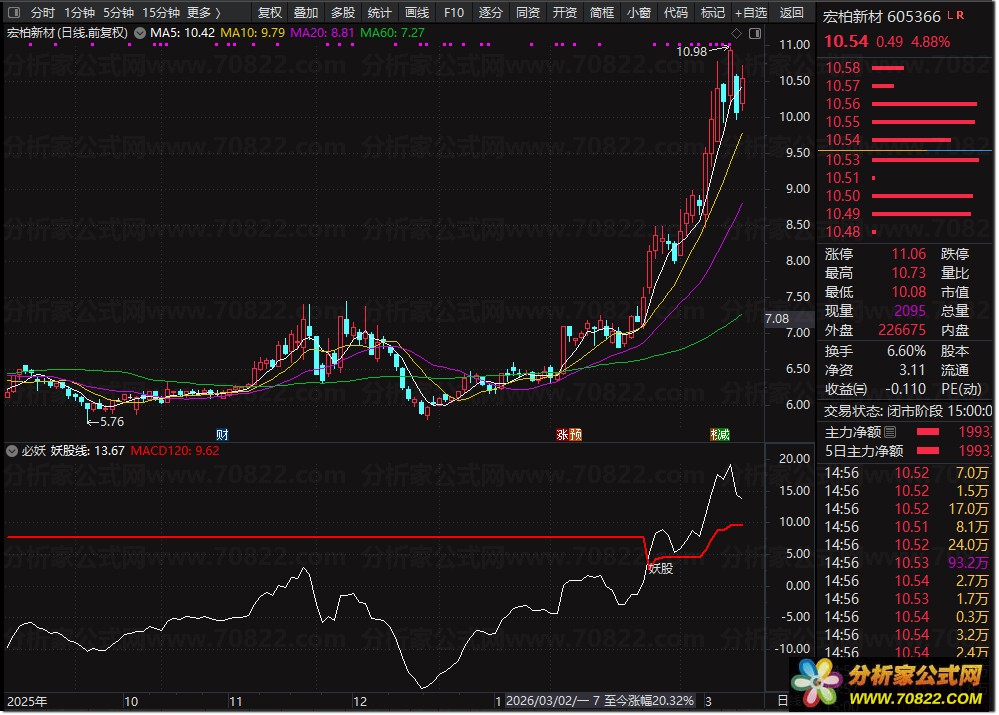The image size is (999, 715).
Task: Toggle the 小窗 small window mode
Action: pyautogui.click(x=638, y=13)
